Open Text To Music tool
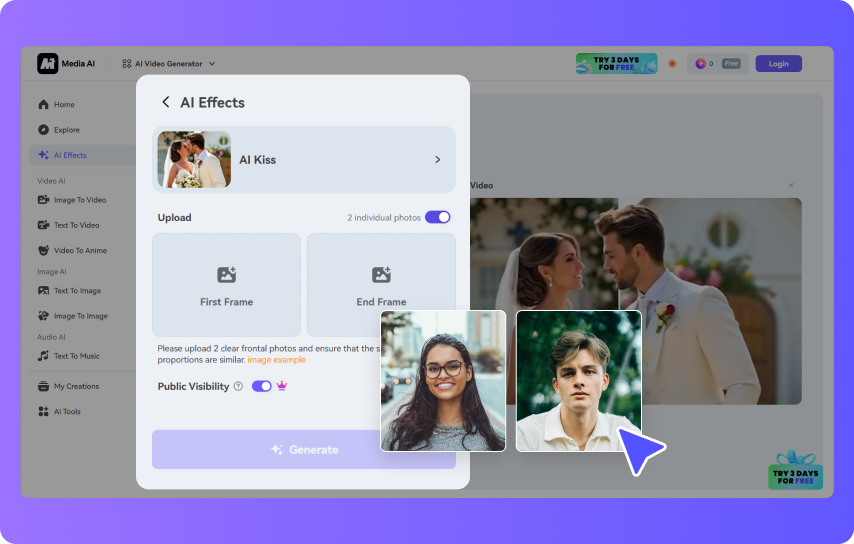Image resolution: width=854 pixels, height=544 pixels. [x=76, y=356]
